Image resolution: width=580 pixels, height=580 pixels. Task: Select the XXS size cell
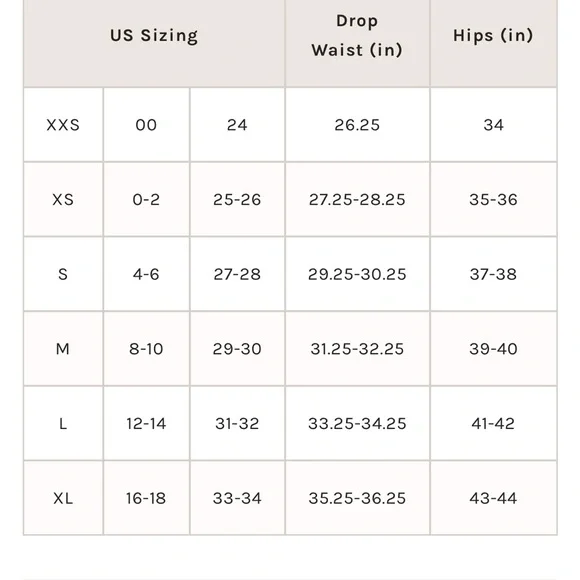point(63,125)
